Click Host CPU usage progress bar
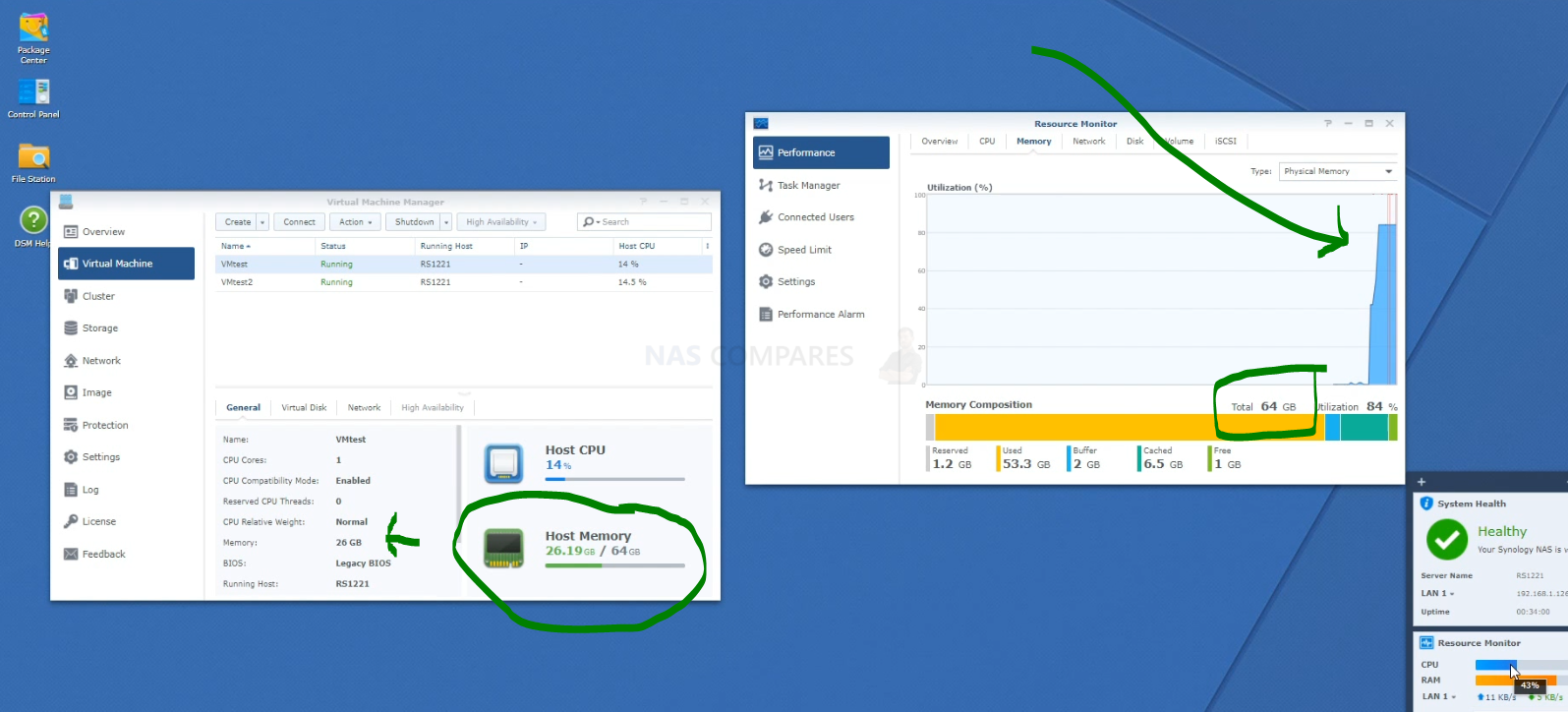 tap(615, 479)
